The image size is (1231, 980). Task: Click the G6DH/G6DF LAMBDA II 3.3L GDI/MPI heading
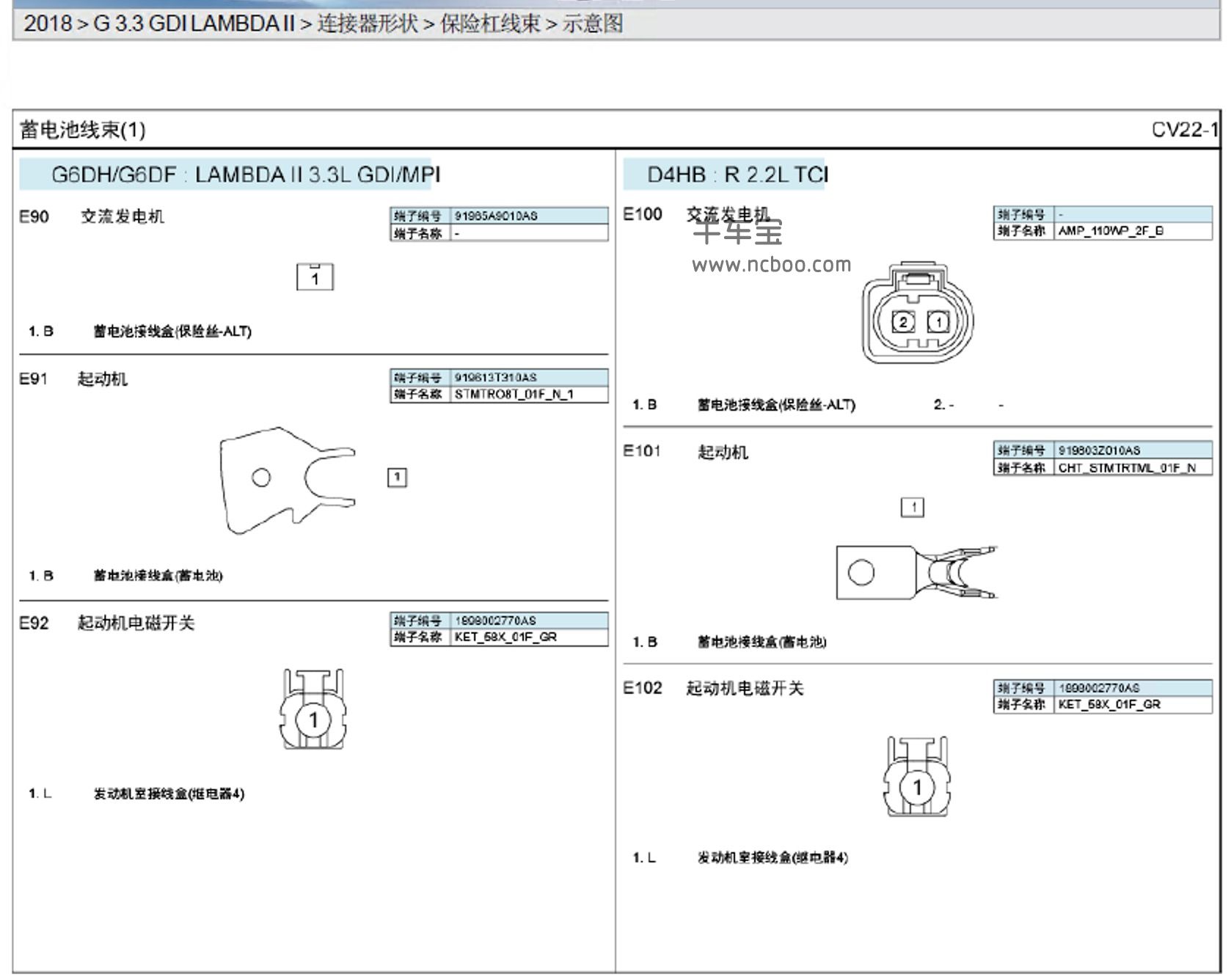point(246,175)
